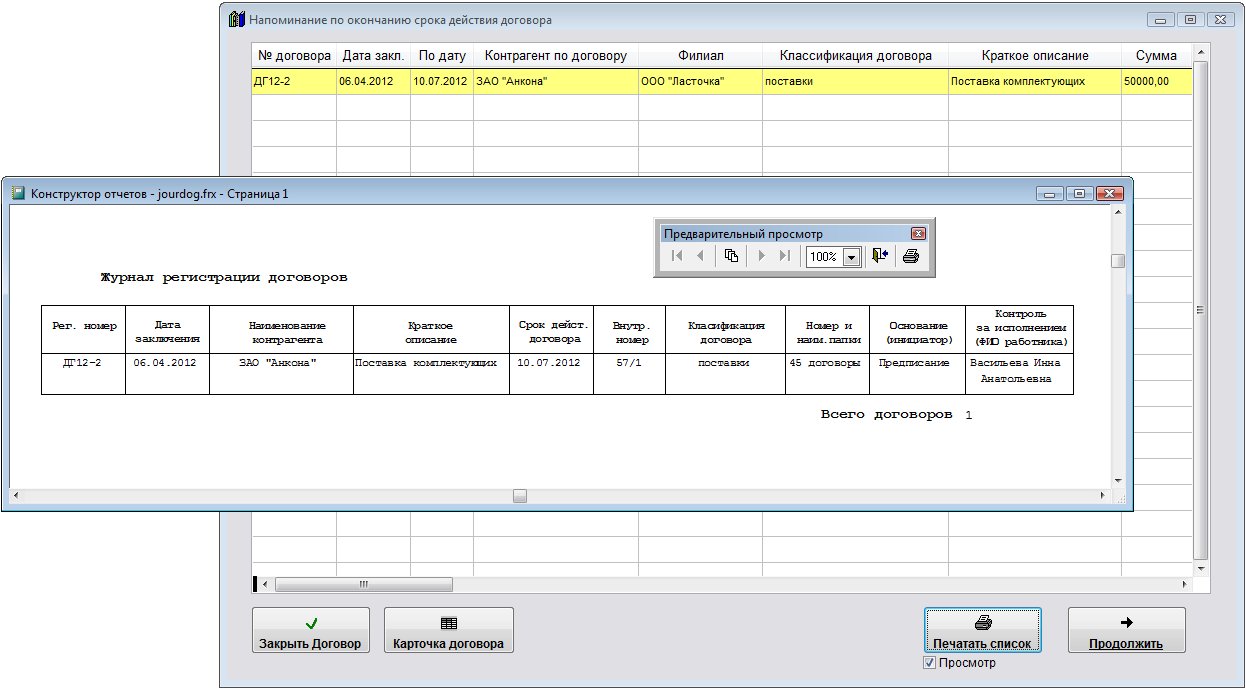The image size is (1246, 690).
Task: Click the printer icon in preview toolbar
Action: pyautogui.click(x=910, y=256)
